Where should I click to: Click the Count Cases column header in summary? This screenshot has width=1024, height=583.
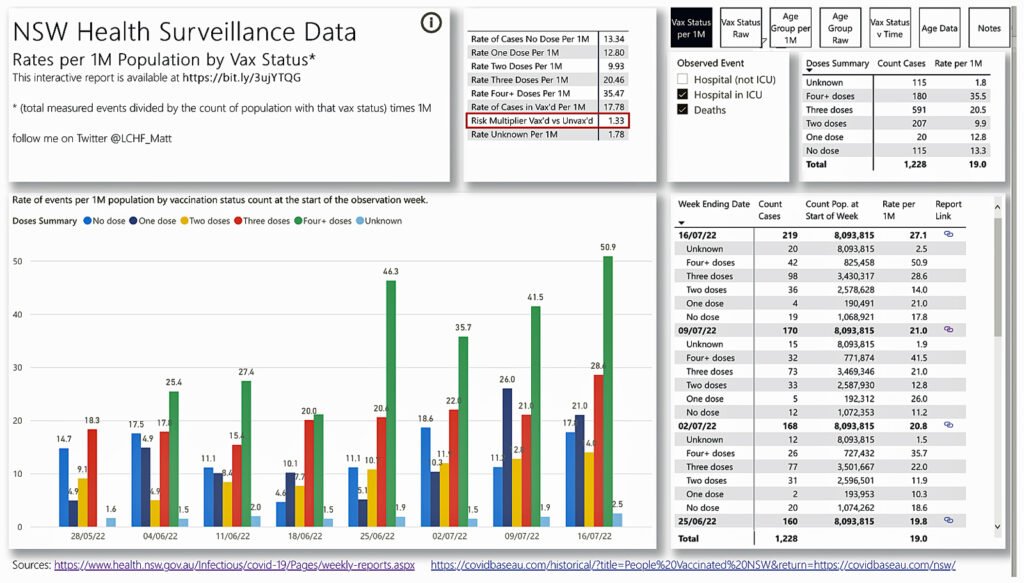pos(901,63)
